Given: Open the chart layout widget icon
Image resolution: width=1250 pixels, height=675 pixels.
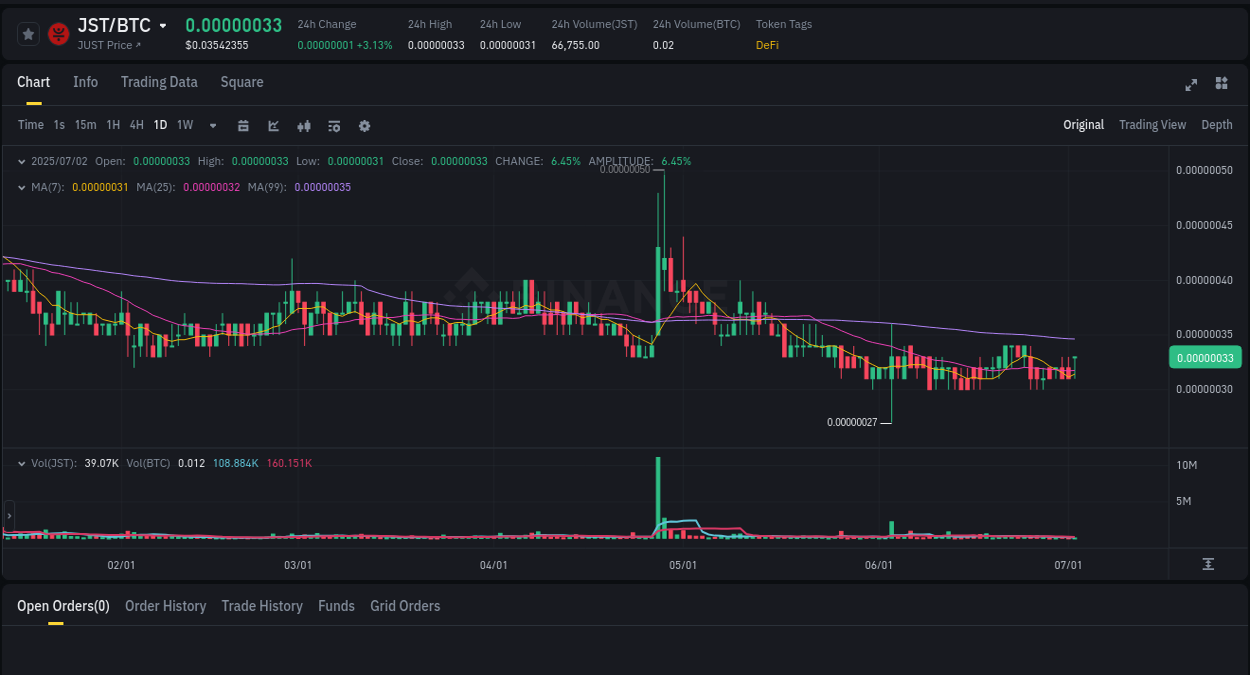Looking at the screenshot, I should 1221,84.
